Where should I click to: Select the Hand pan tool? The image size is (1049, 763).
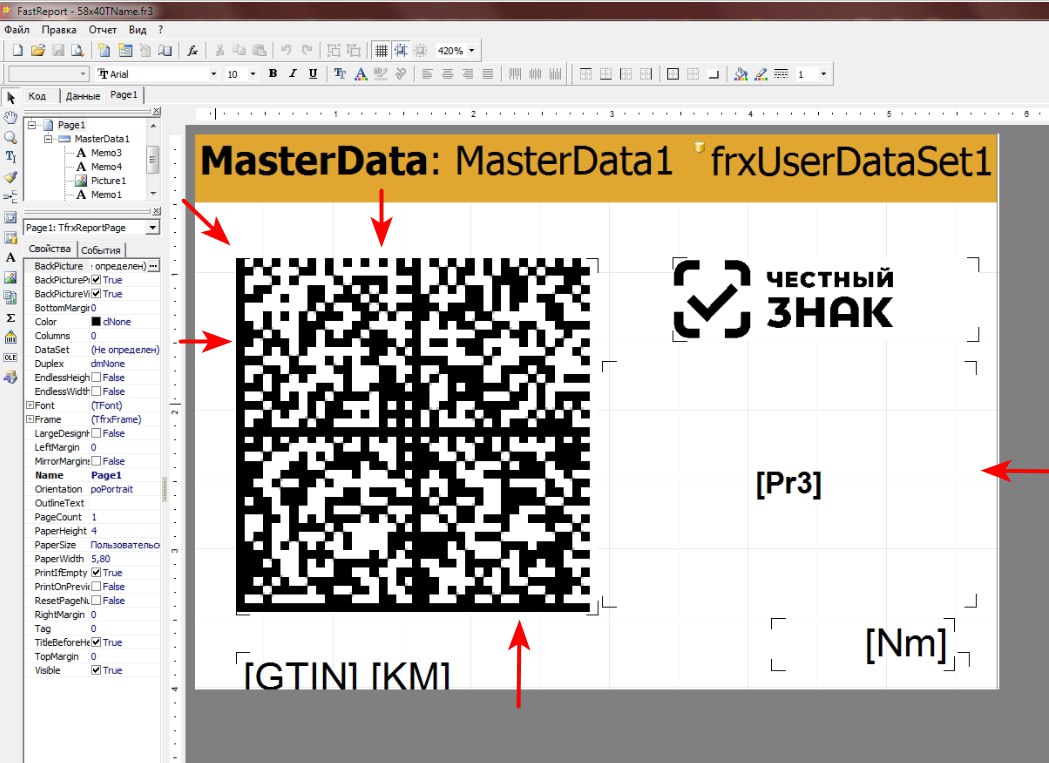(x=10, y=118)
